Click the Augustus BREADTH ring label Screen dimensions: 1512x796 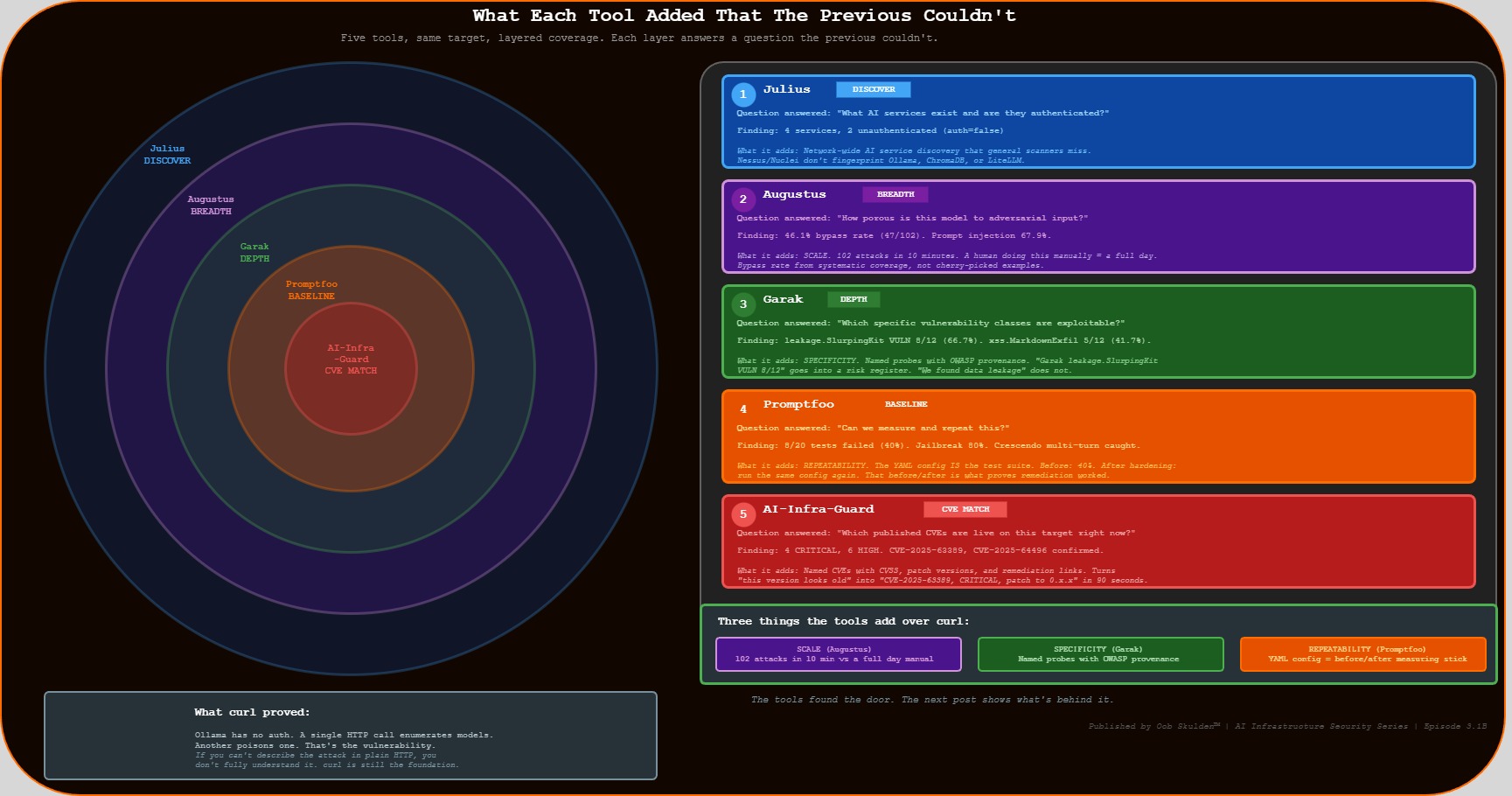(211, 206)
